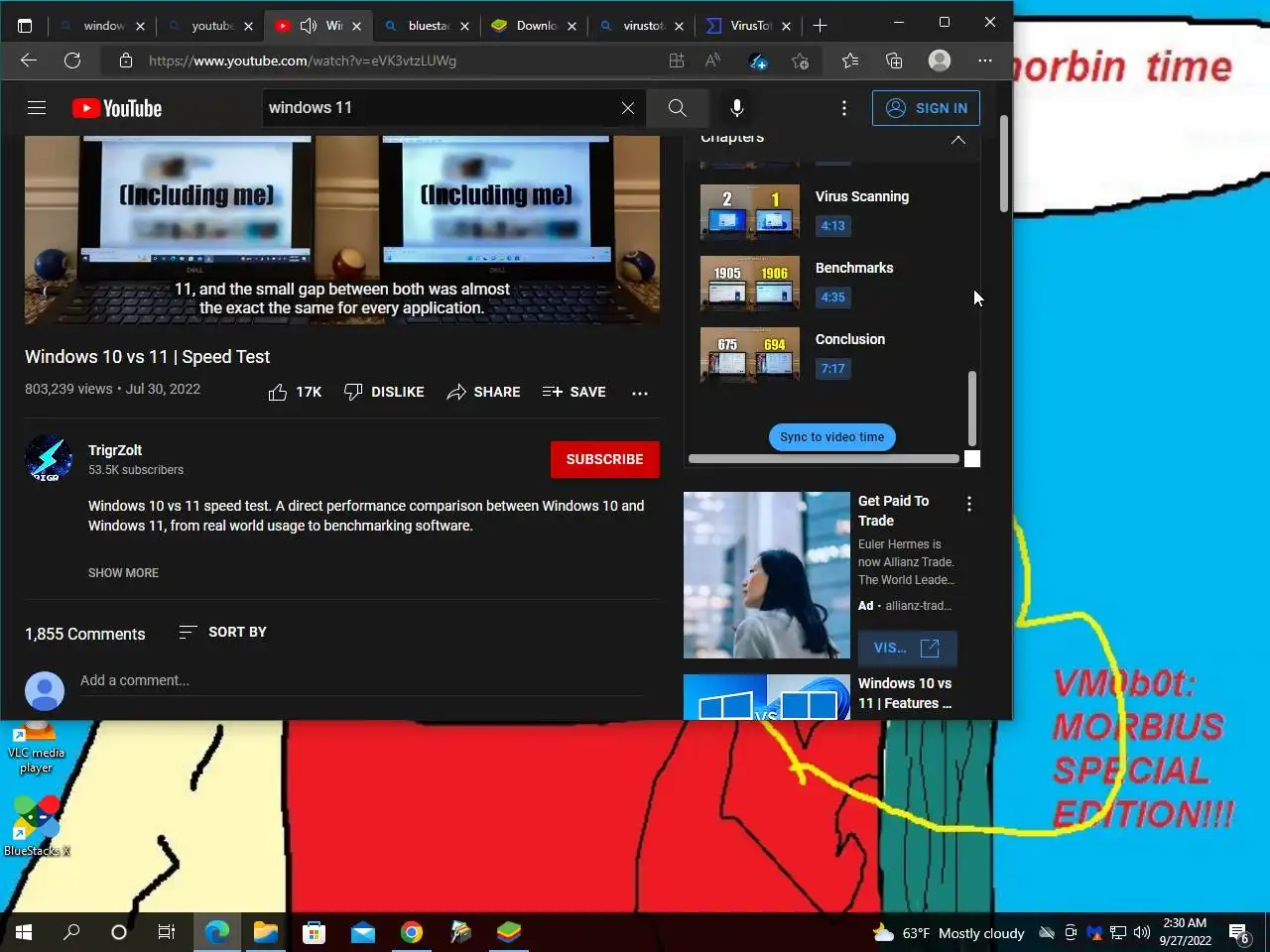Switch to the 'window' search tab
Image resolution: width=1270 pixels, height=952 pixels.
pyautogui.click(x=101, y=26)
